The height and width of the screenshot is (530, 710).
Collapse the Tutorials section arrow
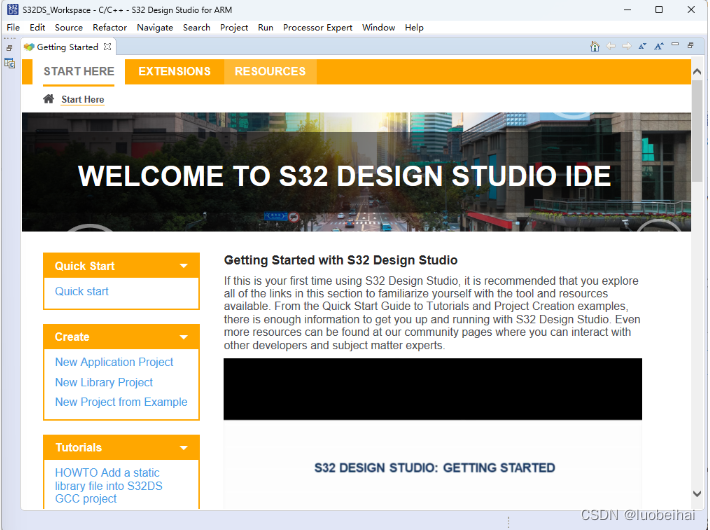[x=183, y=448]
